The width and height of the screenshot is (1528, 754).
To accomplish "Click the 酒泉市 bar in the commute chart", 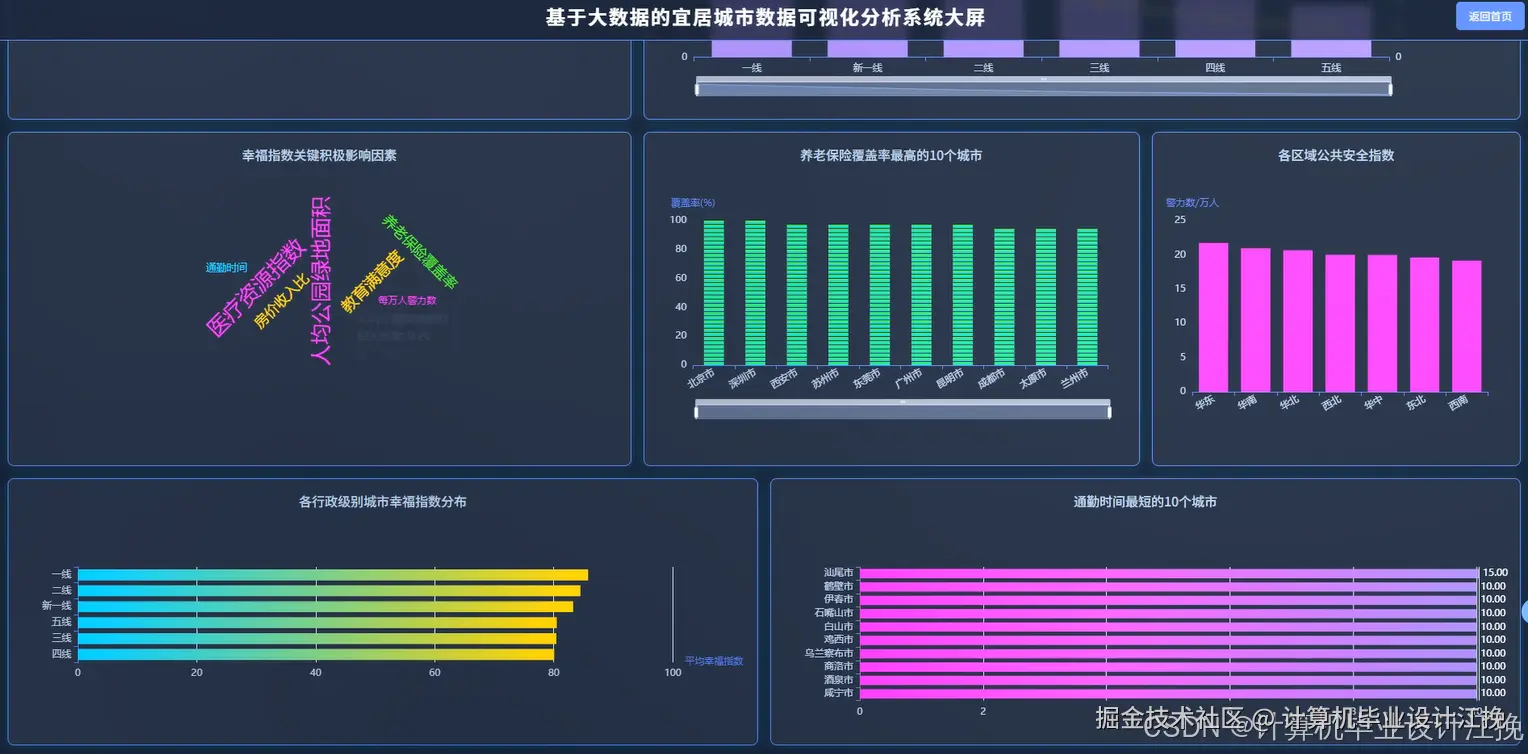I will coord(1168,679).
